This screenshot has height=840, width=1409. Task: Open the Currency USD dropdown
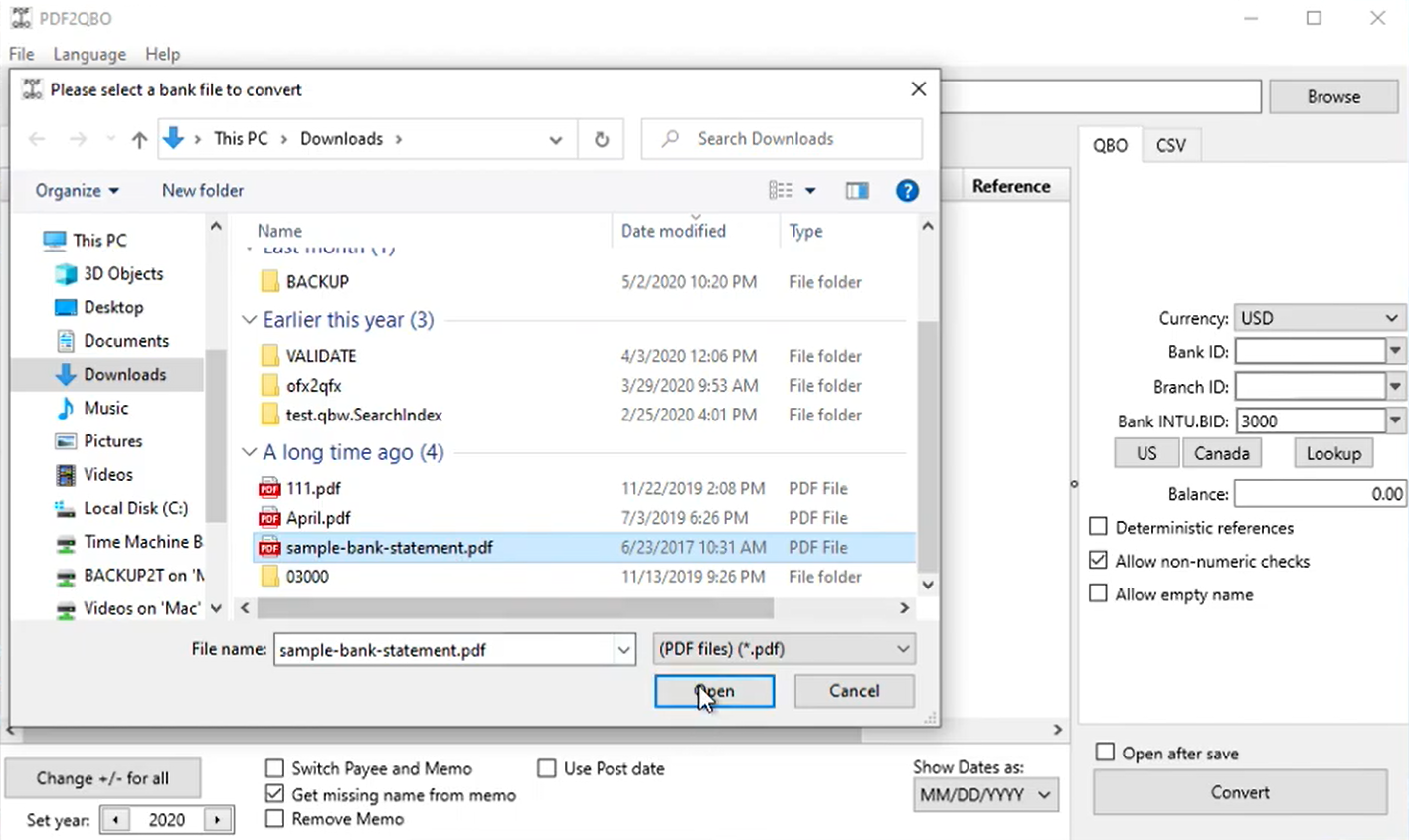pos(1320,318)
